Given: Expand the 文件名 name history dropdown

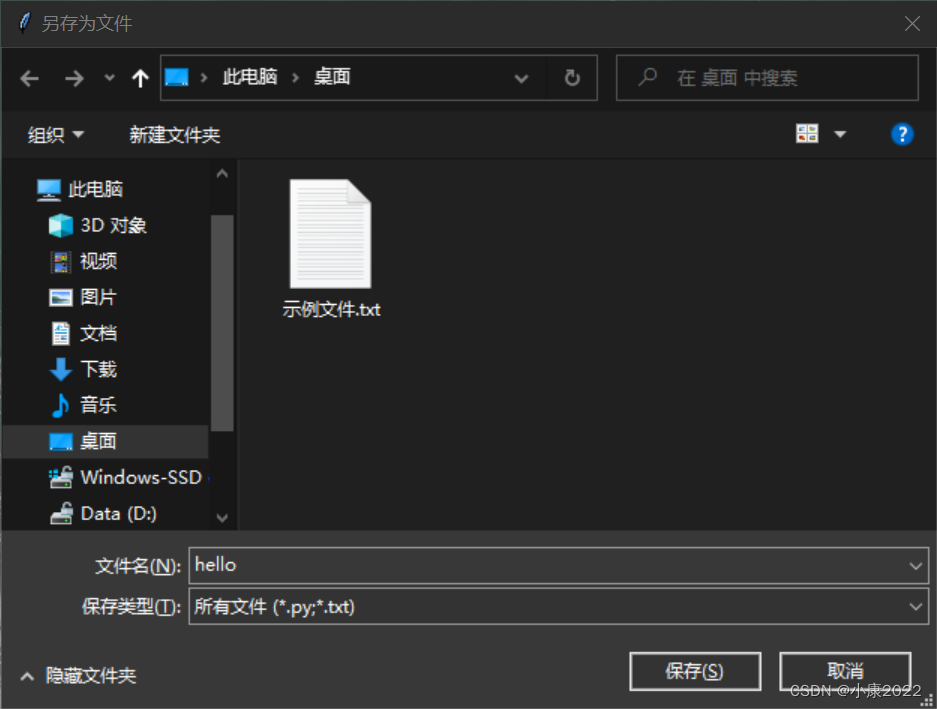Looking at the screenshot, I should pyautogui.click(x=915, y=565).
